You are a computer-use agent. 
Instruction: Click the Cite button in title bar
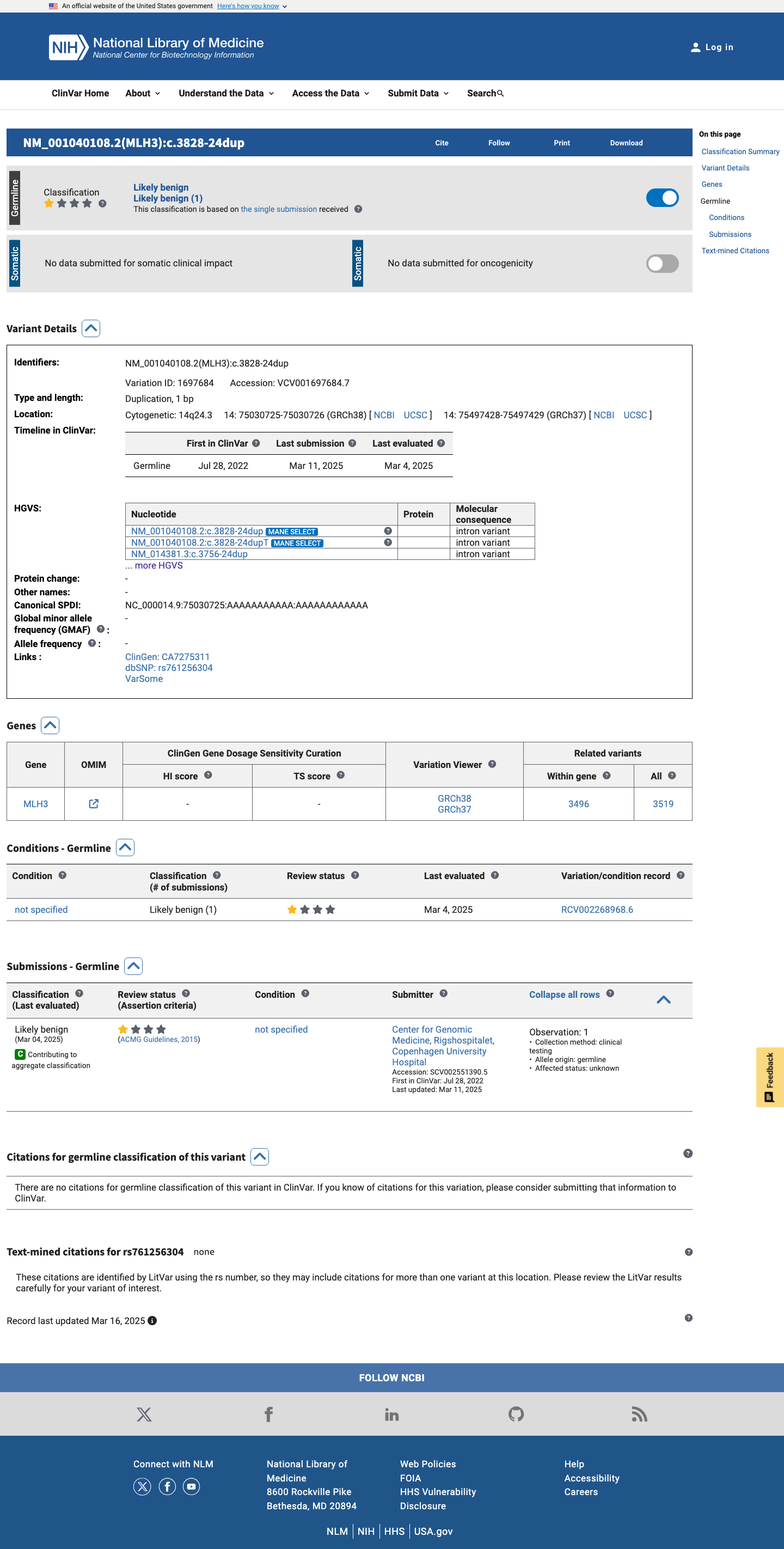click(x=442, y=143)
